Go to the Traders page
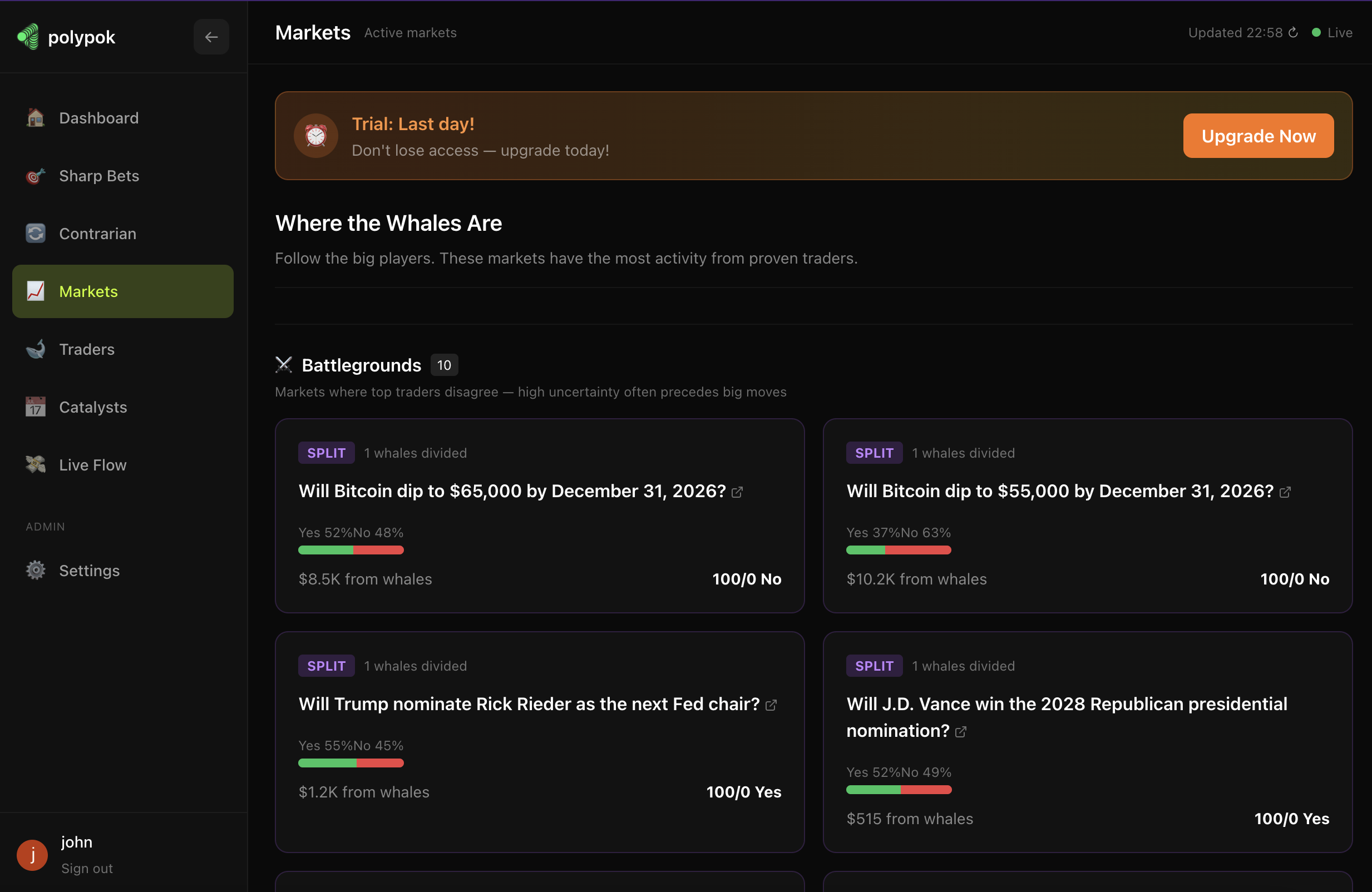 coord(86,349)
